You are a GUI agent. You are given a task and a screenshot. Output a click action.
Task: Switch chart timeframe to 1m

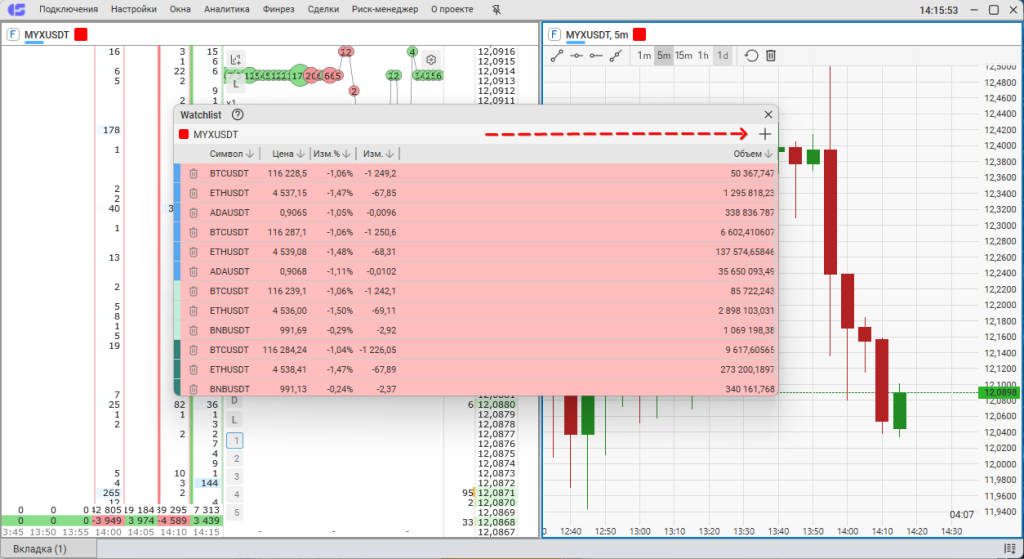[644, 56]
